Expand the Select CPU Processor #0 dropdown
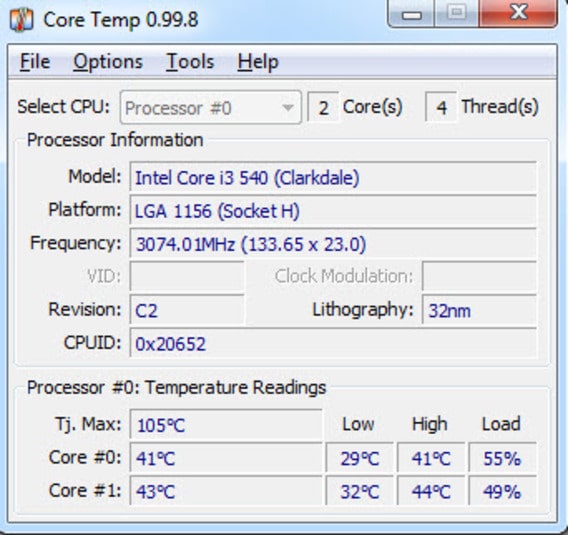 (x=210, y=108)
